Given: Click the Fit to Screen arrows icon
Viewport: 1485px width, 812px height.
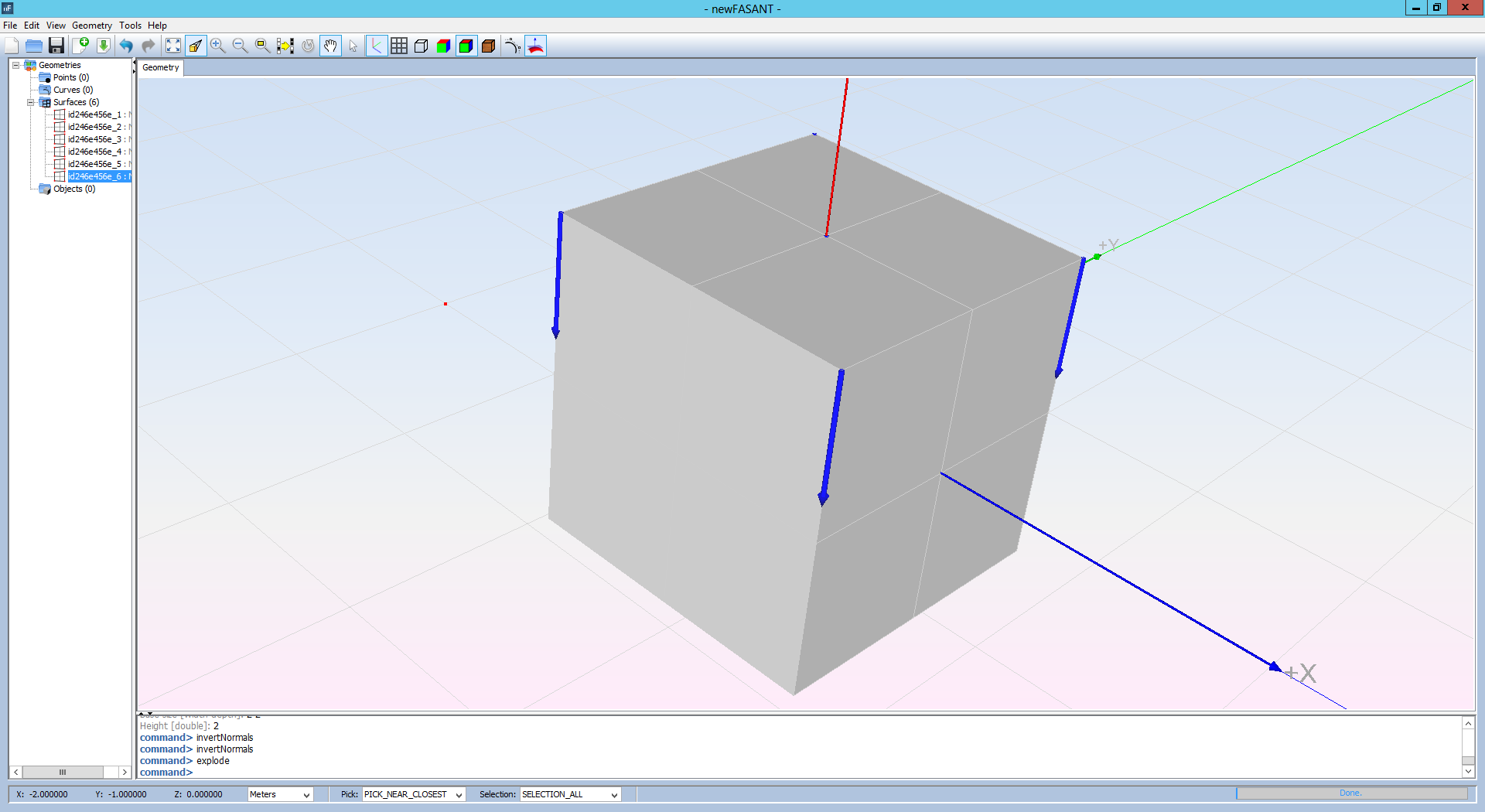Looking at the screenshot, I should click(173, 46).
